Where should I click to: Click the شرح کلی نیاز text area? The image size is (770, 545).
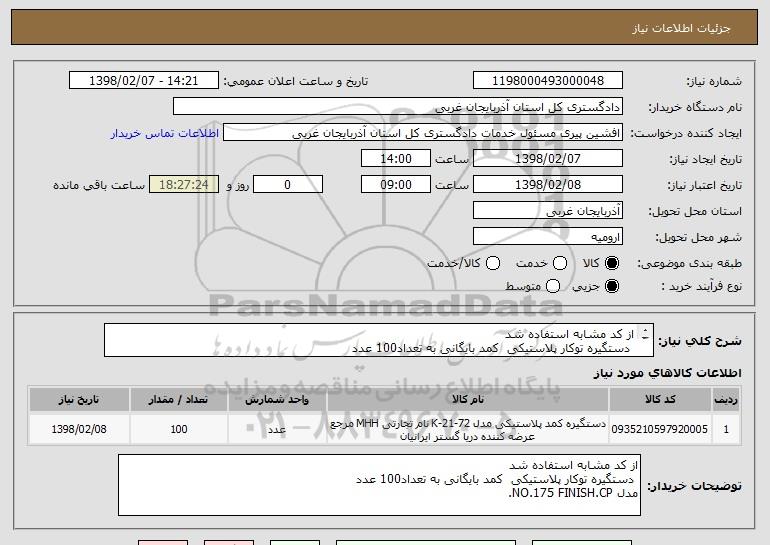point(379,340)
